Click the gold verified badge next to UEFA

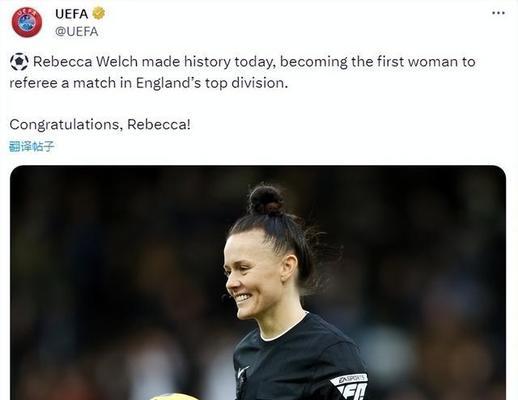click(x=98, y=14)
